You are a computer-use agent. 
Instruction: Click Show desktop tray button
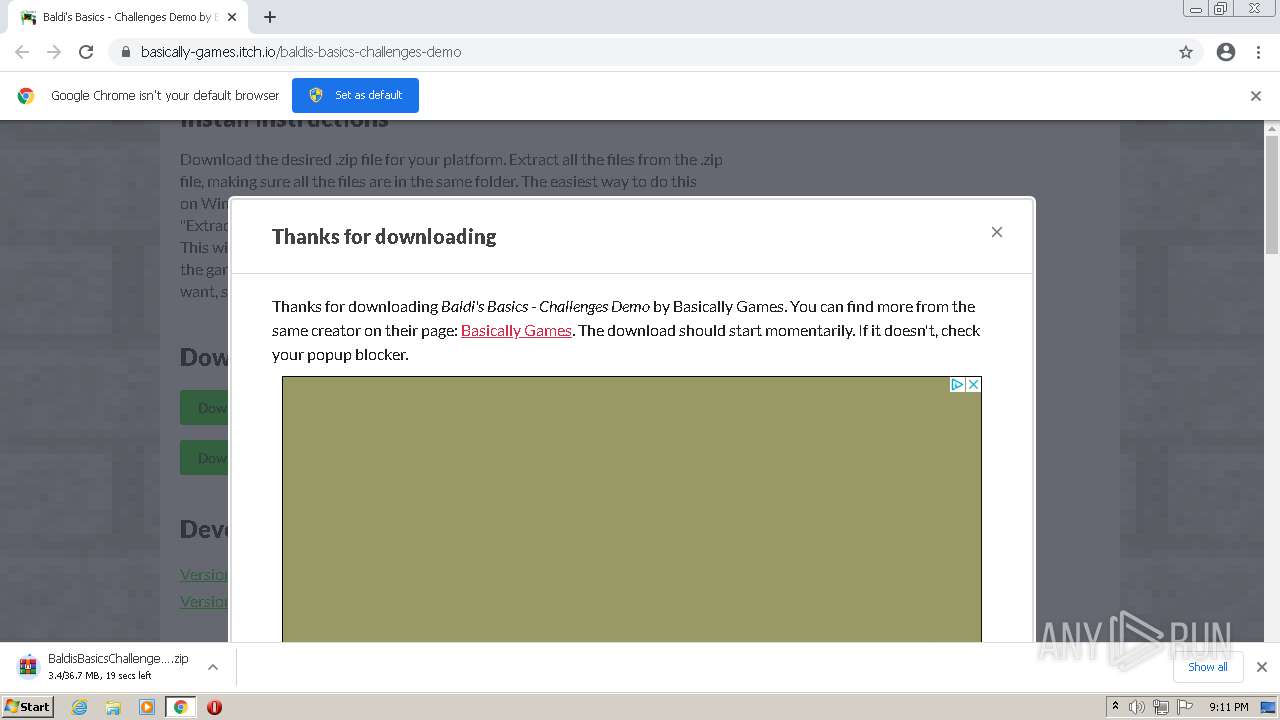coord(1269,707)
